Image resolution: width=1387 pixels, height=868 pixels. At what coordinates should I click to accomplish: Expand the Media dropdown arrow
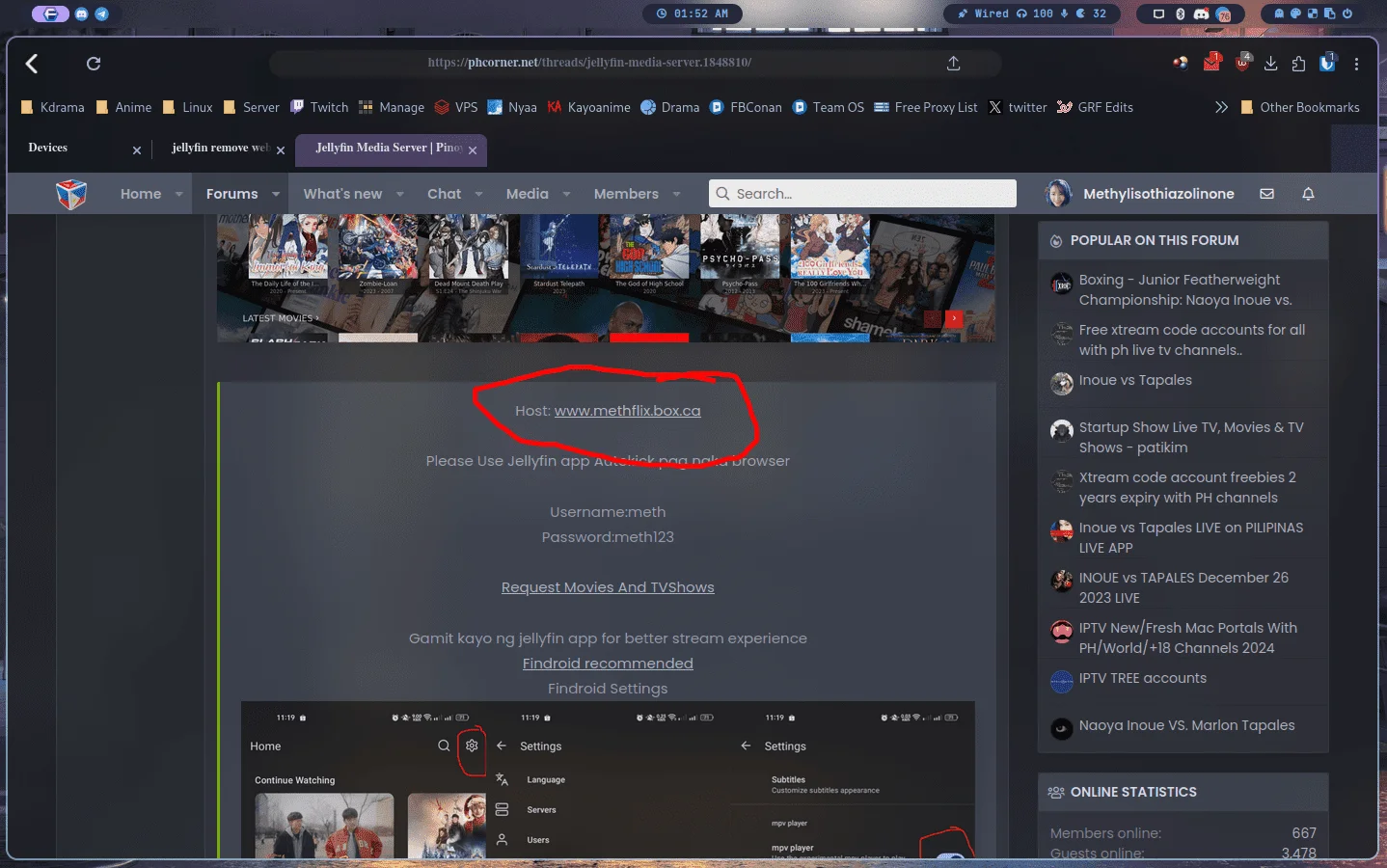point(567,194)
